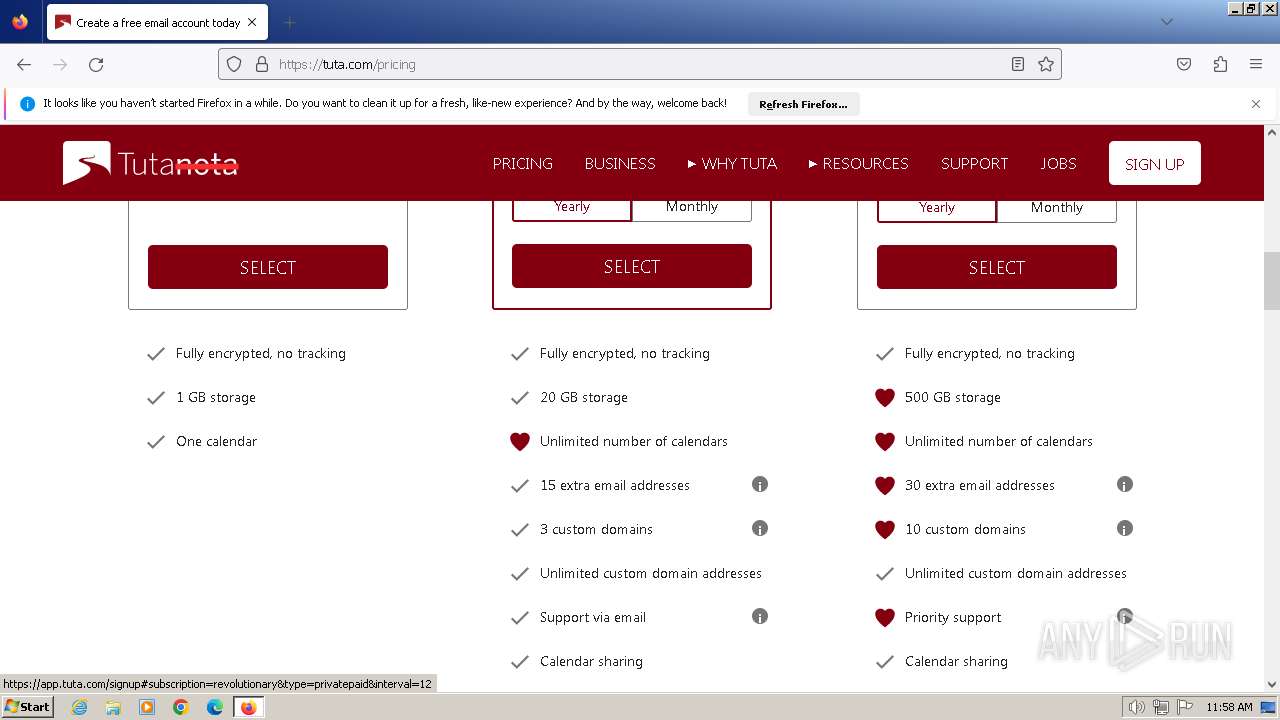
Task: Click 'One calendar' feature text
Action: 217,441
